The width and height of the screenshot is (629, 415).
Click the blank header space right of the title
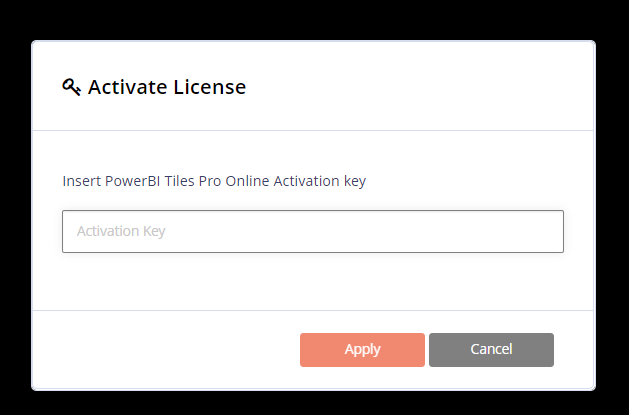(420, 87)
